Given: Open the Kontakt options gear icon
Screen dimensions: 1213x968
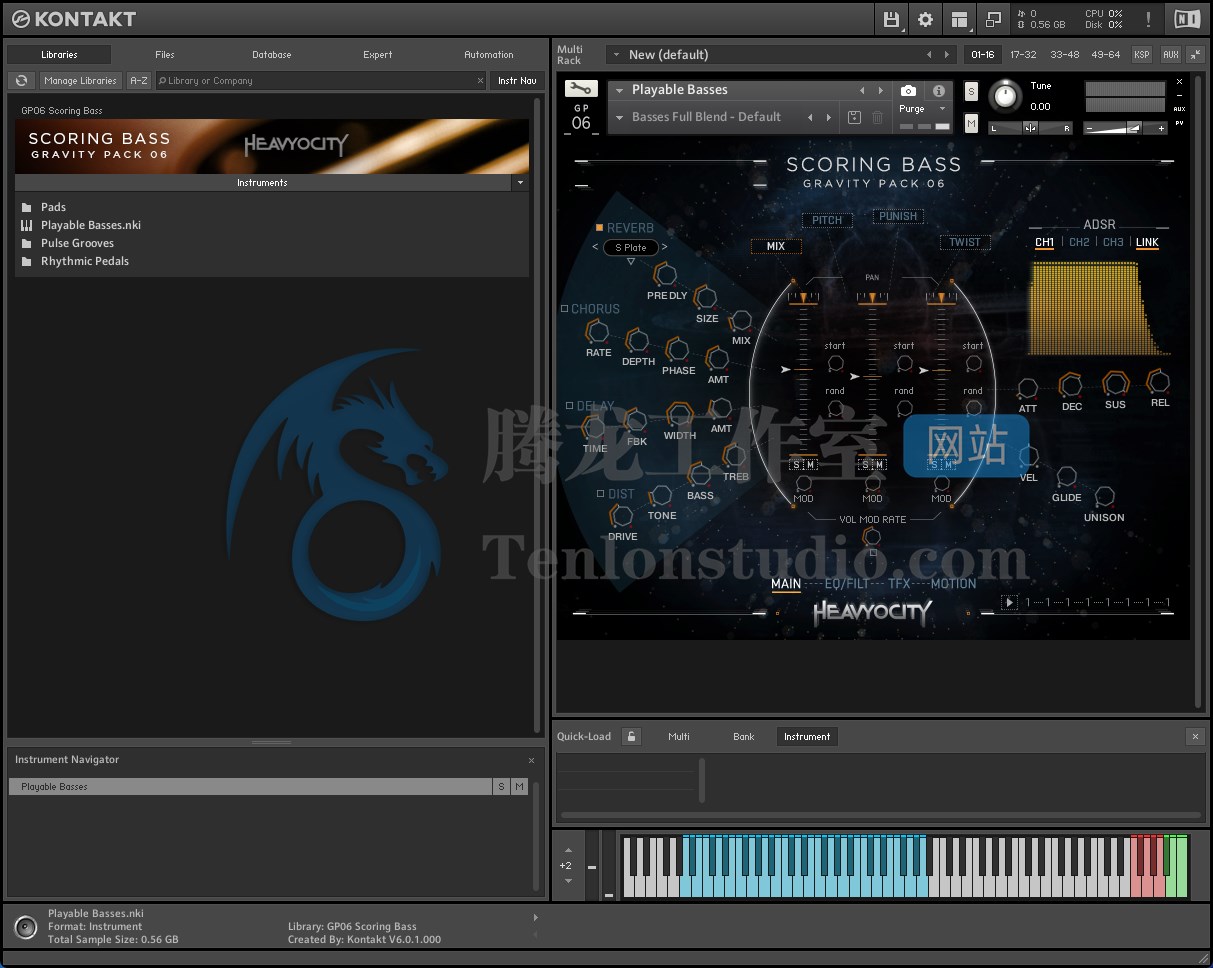Looking at the screenshot, I should pyautogui.click(x=926, y=19).
